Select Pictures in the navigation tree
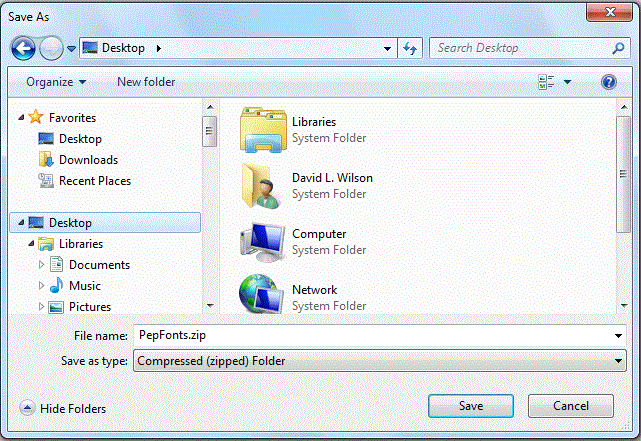641x441 pixels. point(90,307)
